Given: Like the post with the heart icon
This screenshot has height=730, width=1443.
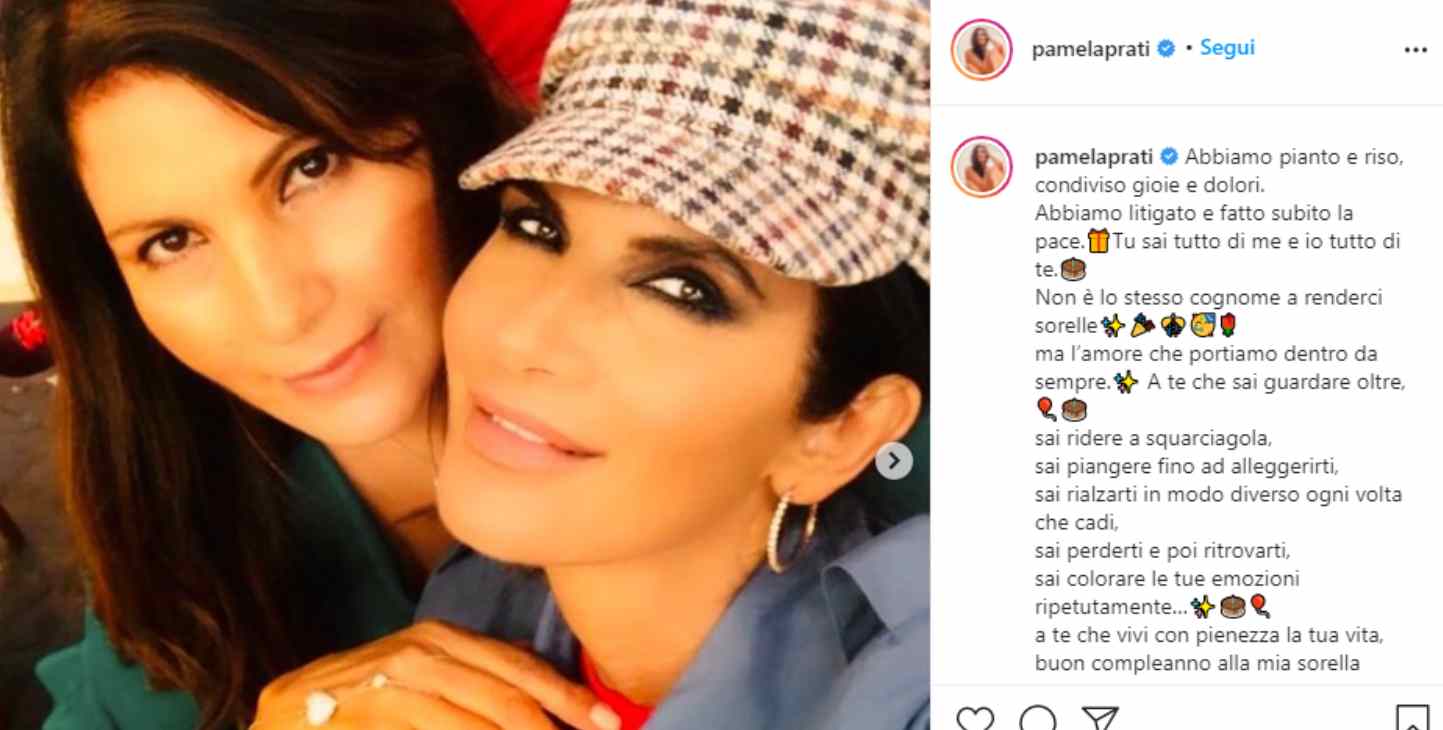Looking at the screenshot, I should [975, 719].
